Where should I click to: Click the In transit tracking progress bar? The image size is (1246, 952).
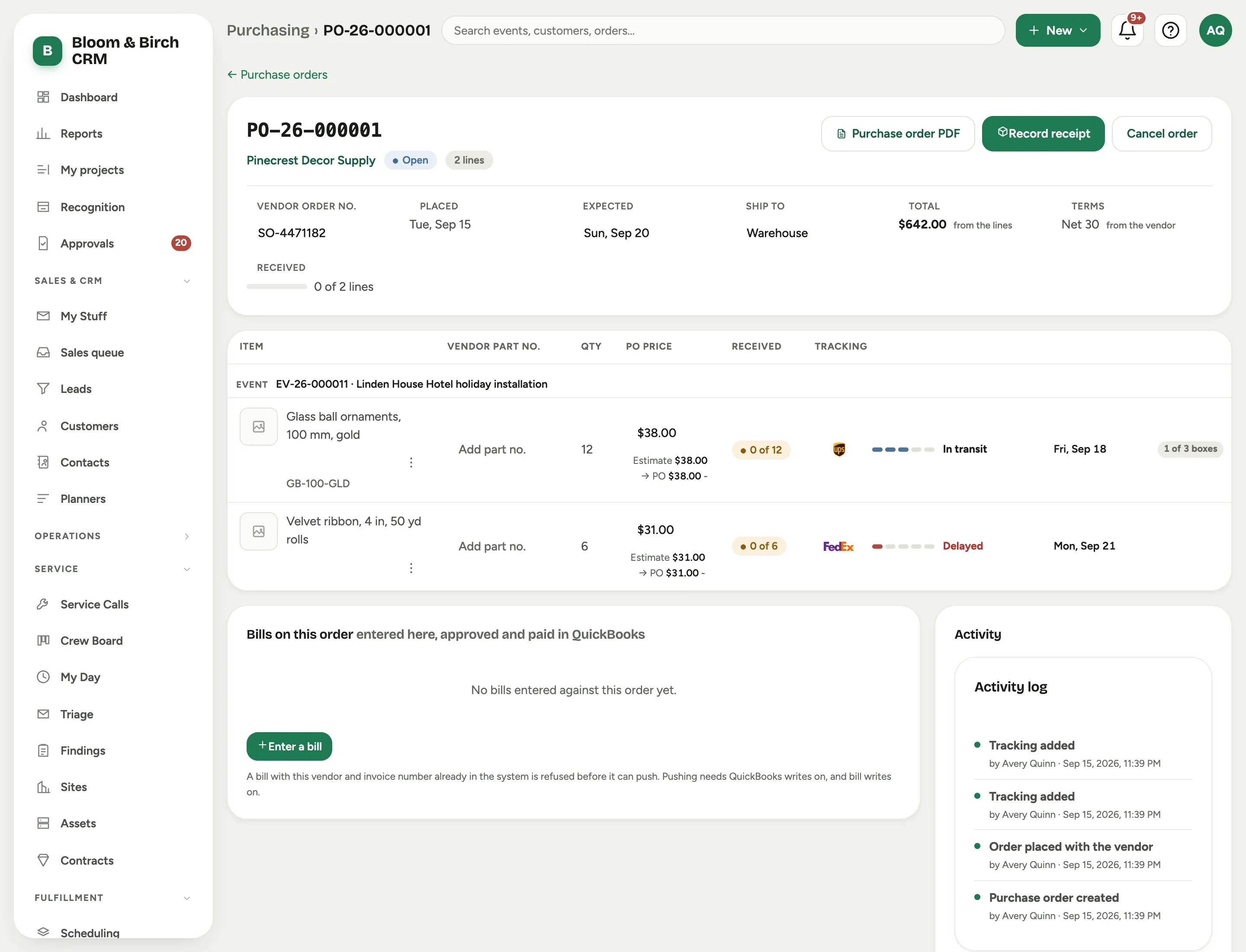[x=903, y=449]
